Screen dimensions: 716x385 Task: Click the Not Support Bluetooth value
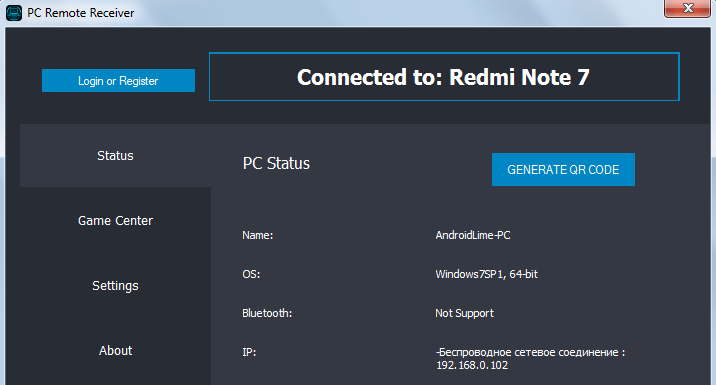tap(464, 313)
